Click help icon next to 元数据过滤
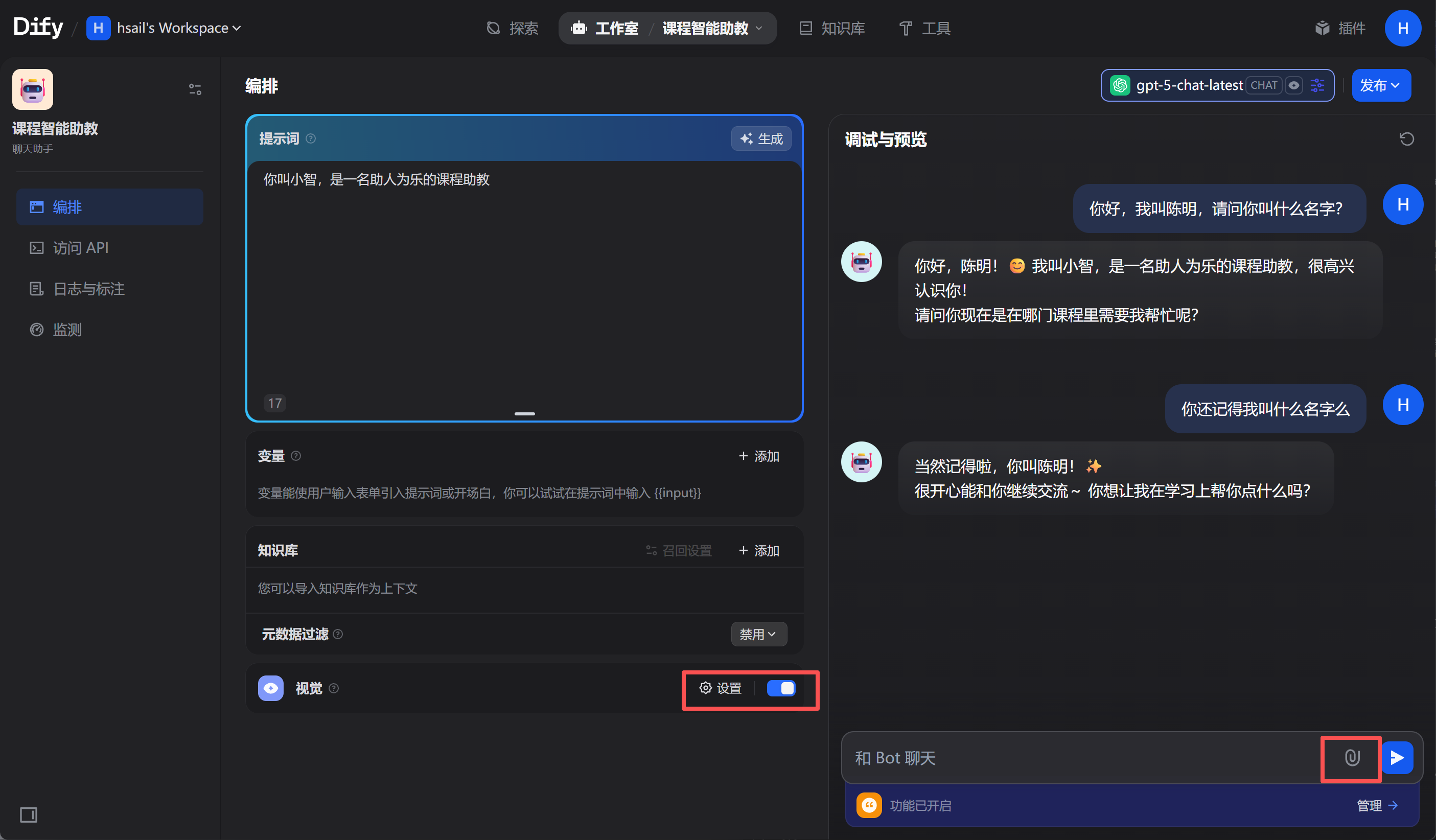Screen dimensions: 1436x840 click(x=338, y=634)
